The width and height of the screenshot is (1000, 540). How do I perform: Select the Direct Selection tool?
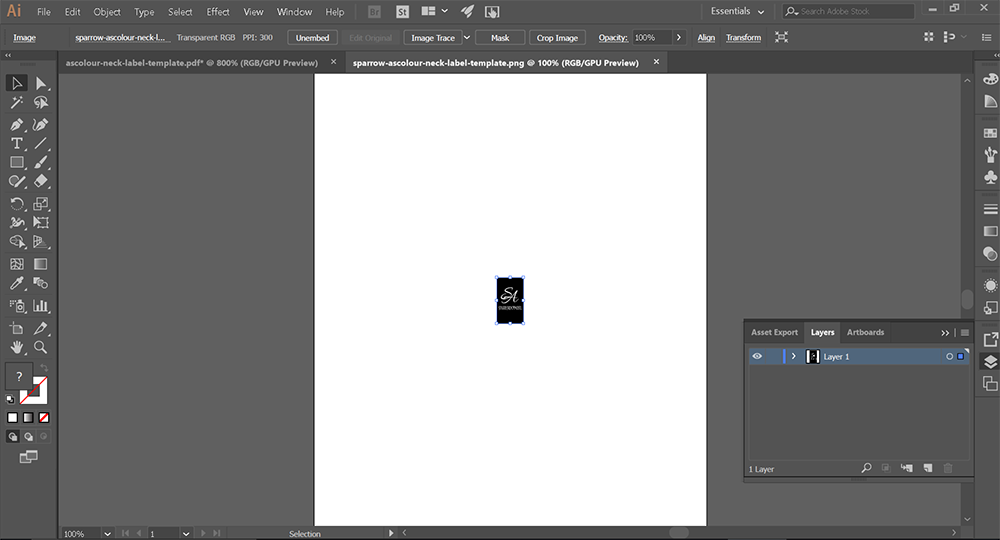click(41, 83)
